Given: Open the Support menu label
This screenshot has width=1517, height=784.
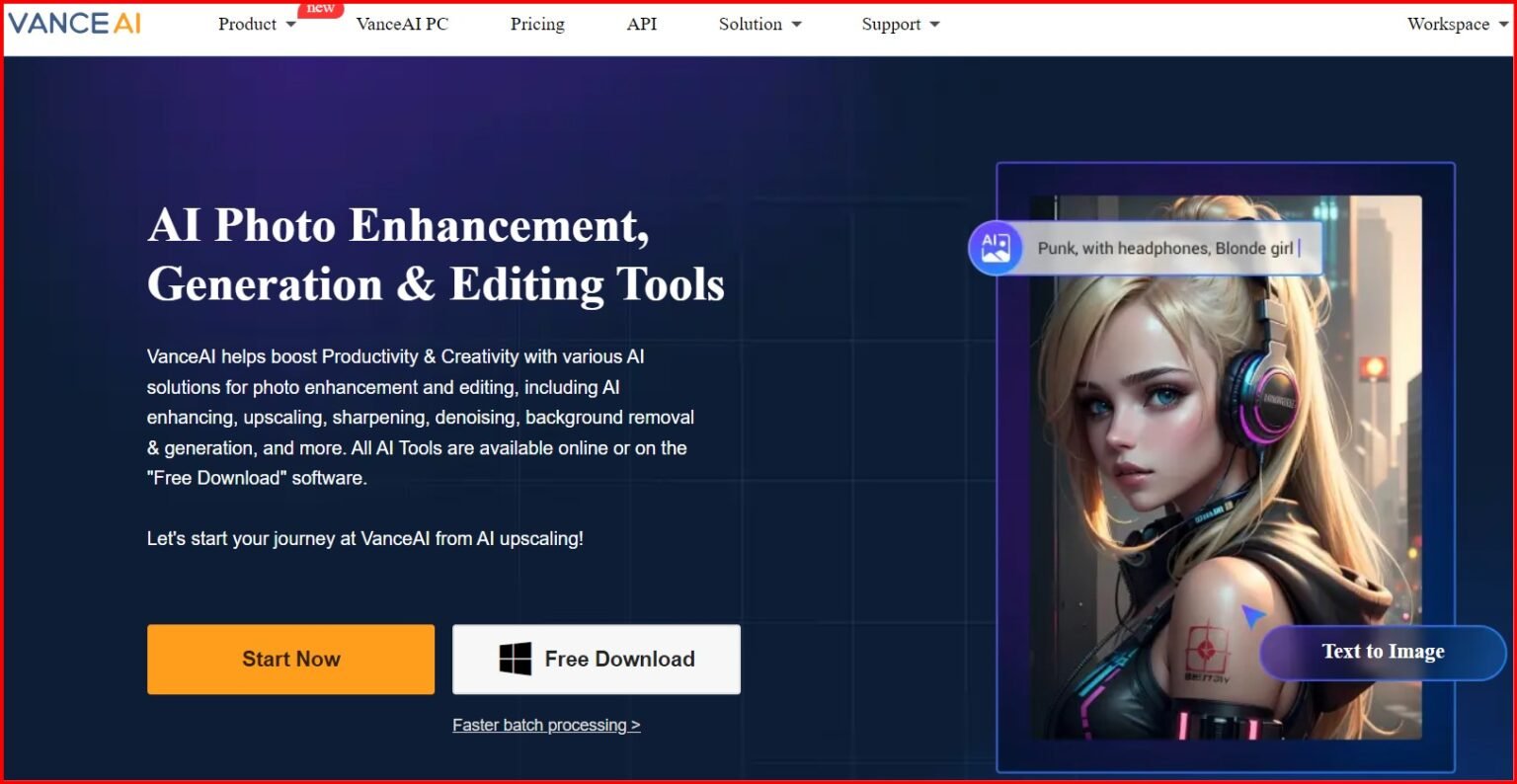Looking at the screenshot, I should point(891,25).
